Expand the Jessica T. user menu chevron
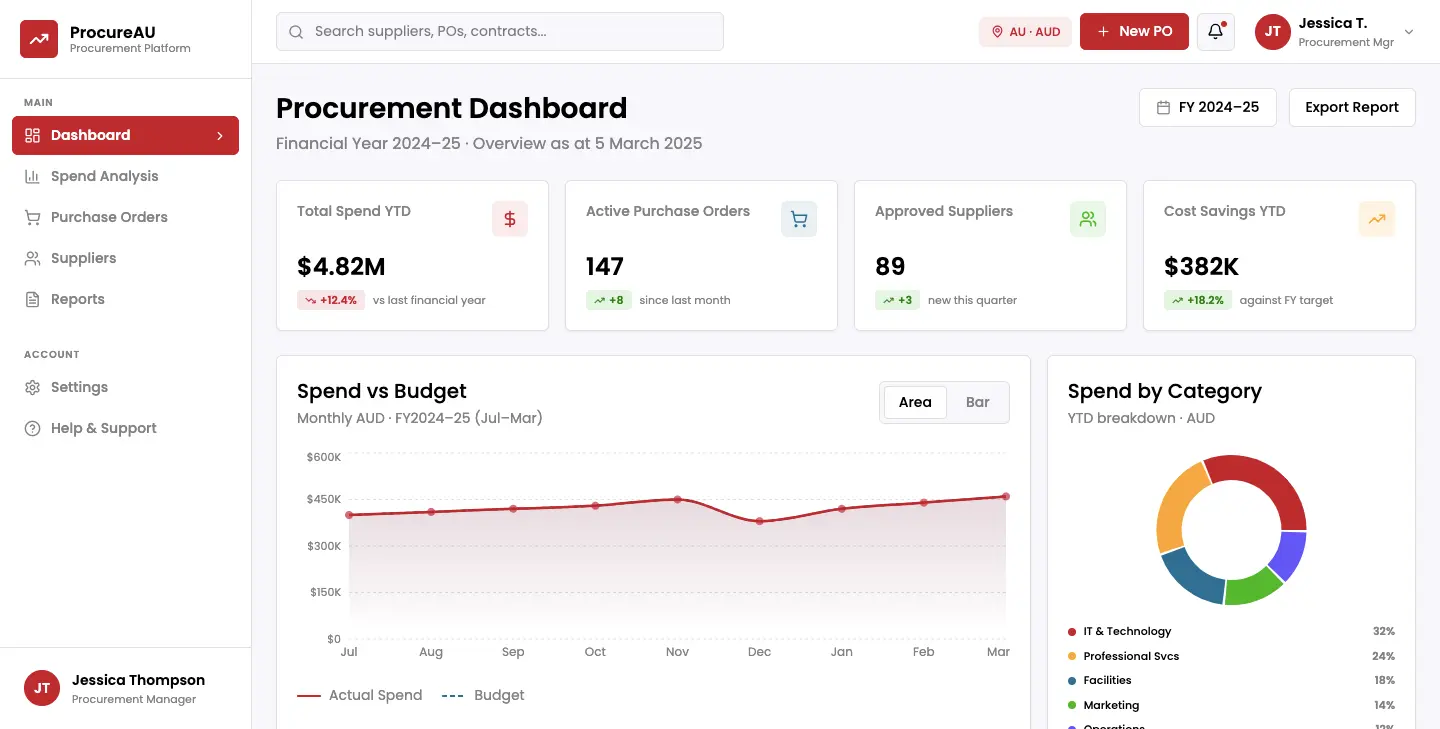Image resolution: width=1440 pixels, height=729 pixels. pos(1409,32)
